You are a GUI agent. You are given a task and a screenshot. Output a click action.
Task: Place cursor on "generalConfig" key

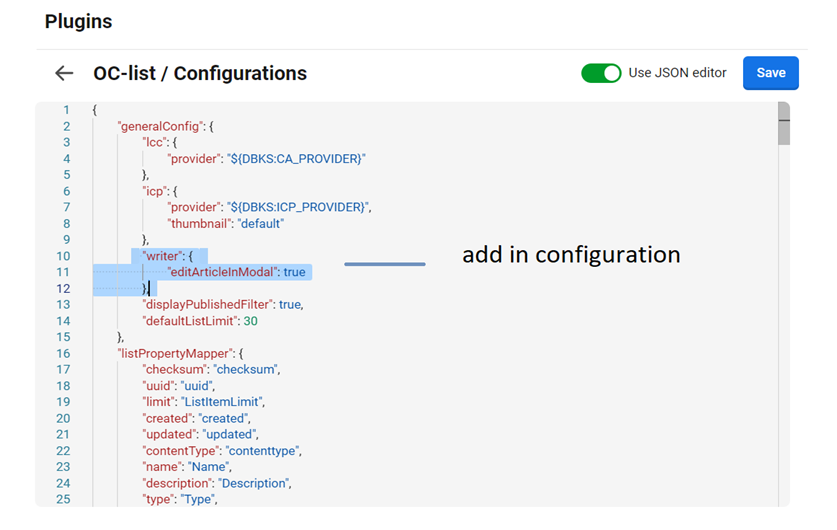[158, 127]
